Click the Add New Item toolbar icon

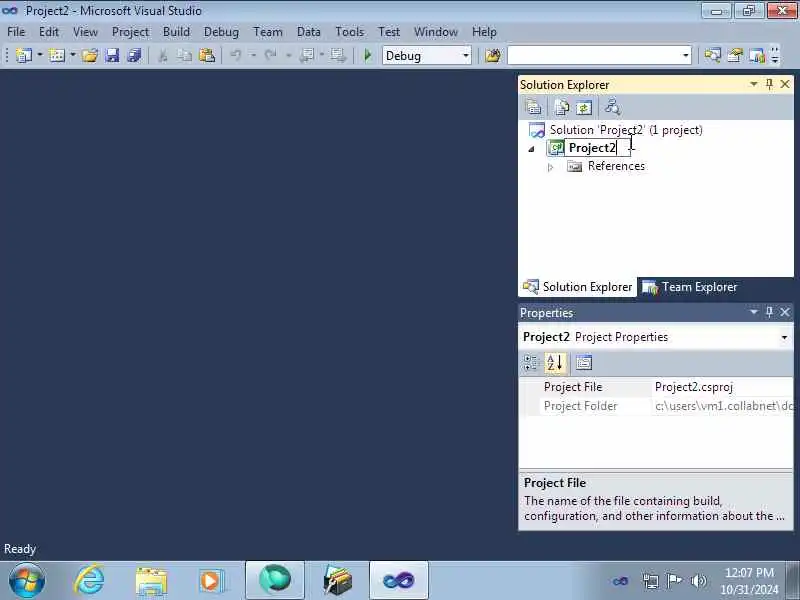(x=57, y=55)
